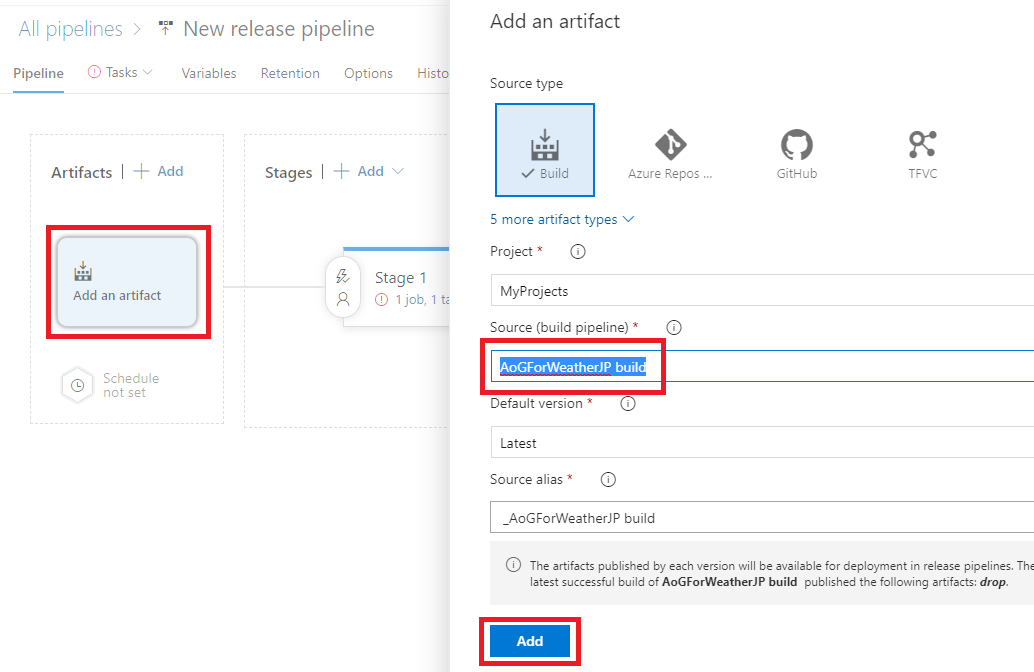Screen dimensions: 1034x672
Task: Open Stage 1 pre-deployment conditions trigger icon
Action: (x=343, y=276)
